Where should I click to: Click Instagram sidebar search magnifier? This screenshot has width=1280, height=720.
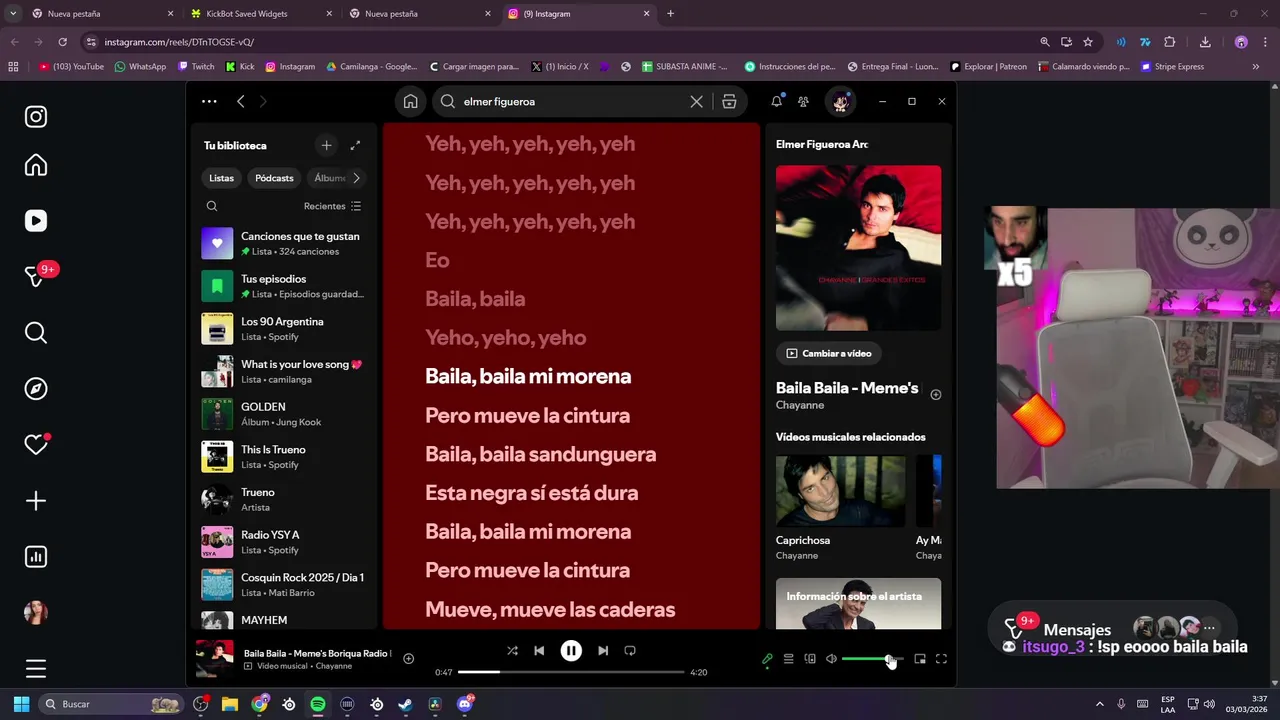(36, 333)
